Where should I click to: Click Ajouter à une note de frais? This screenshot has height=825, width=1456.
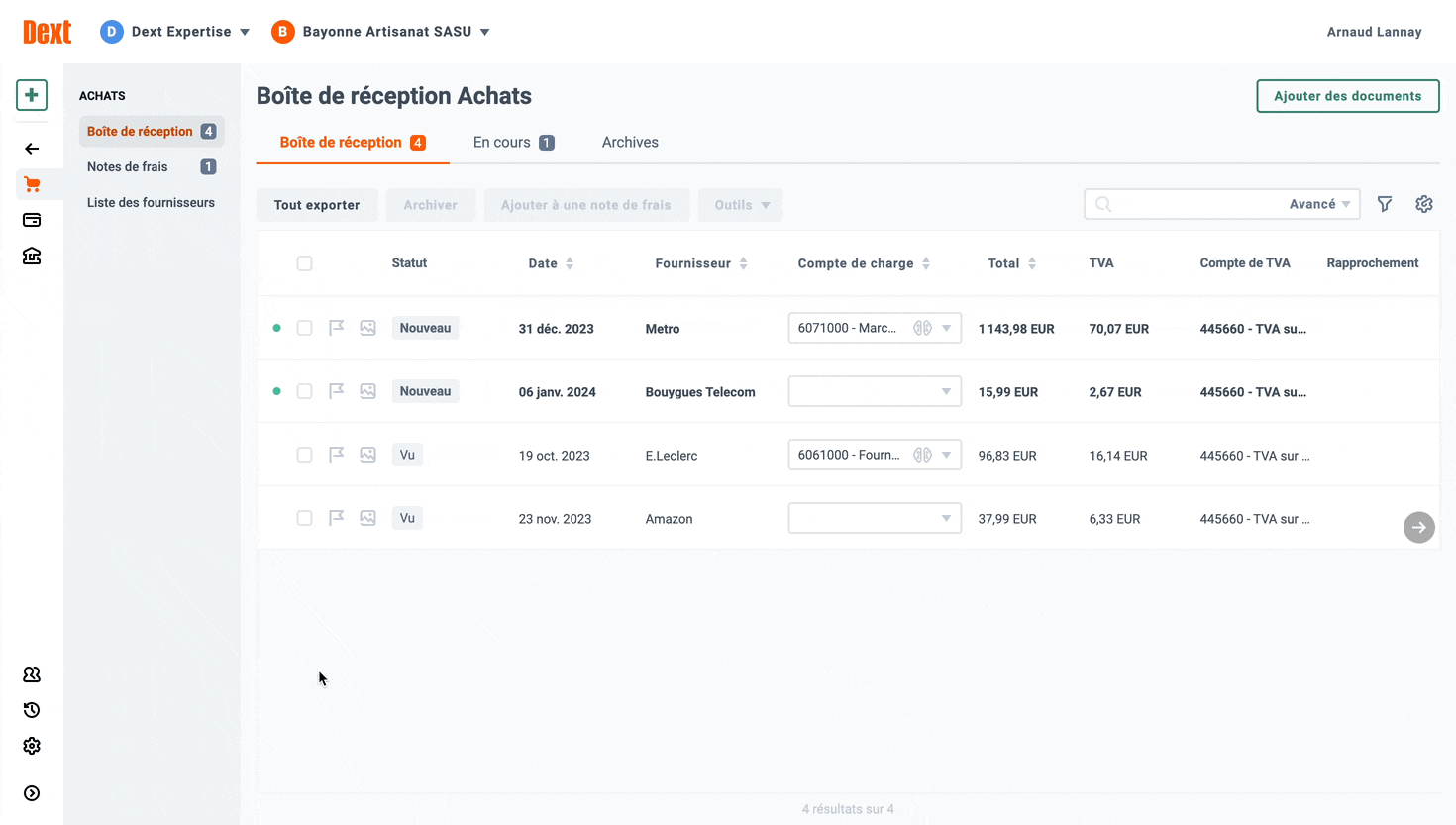click(586, 205)
